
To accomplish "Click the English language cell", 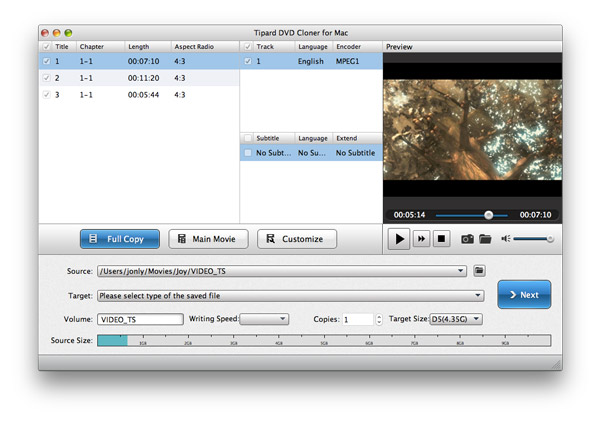I will [311, 61].
